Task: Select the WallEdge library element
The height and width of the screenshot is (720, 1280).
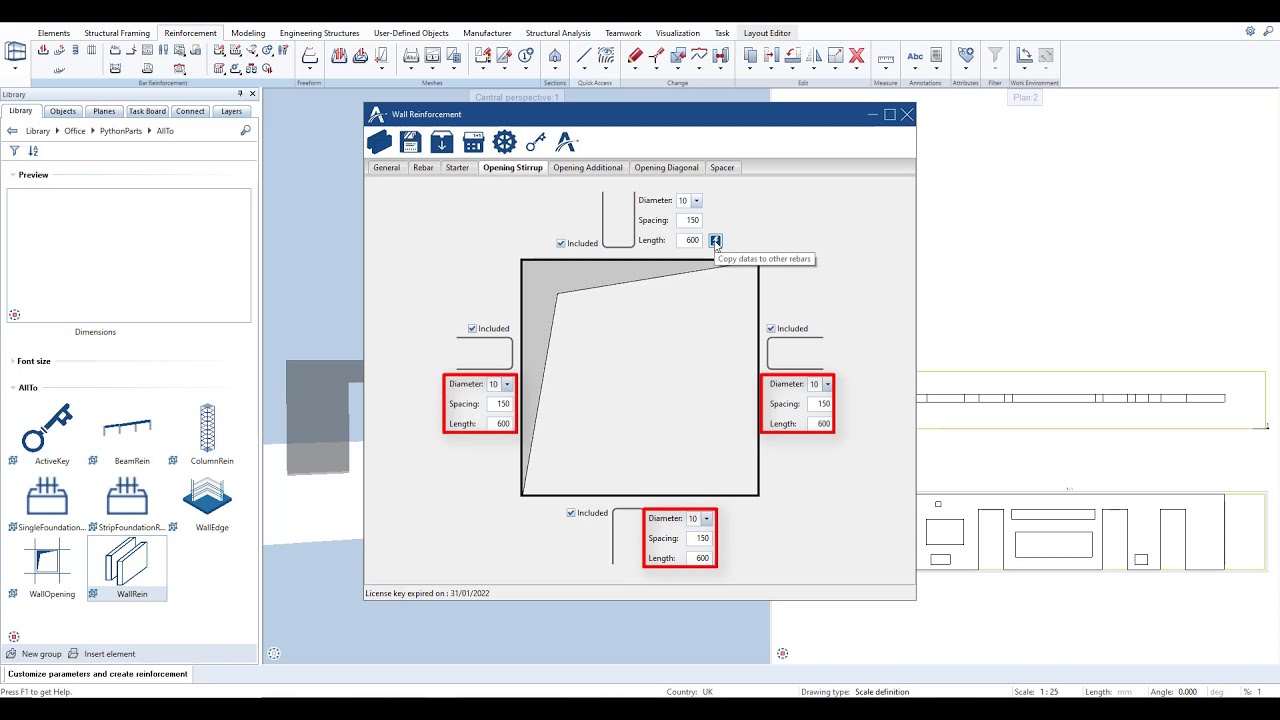Action: pos(208,503)
